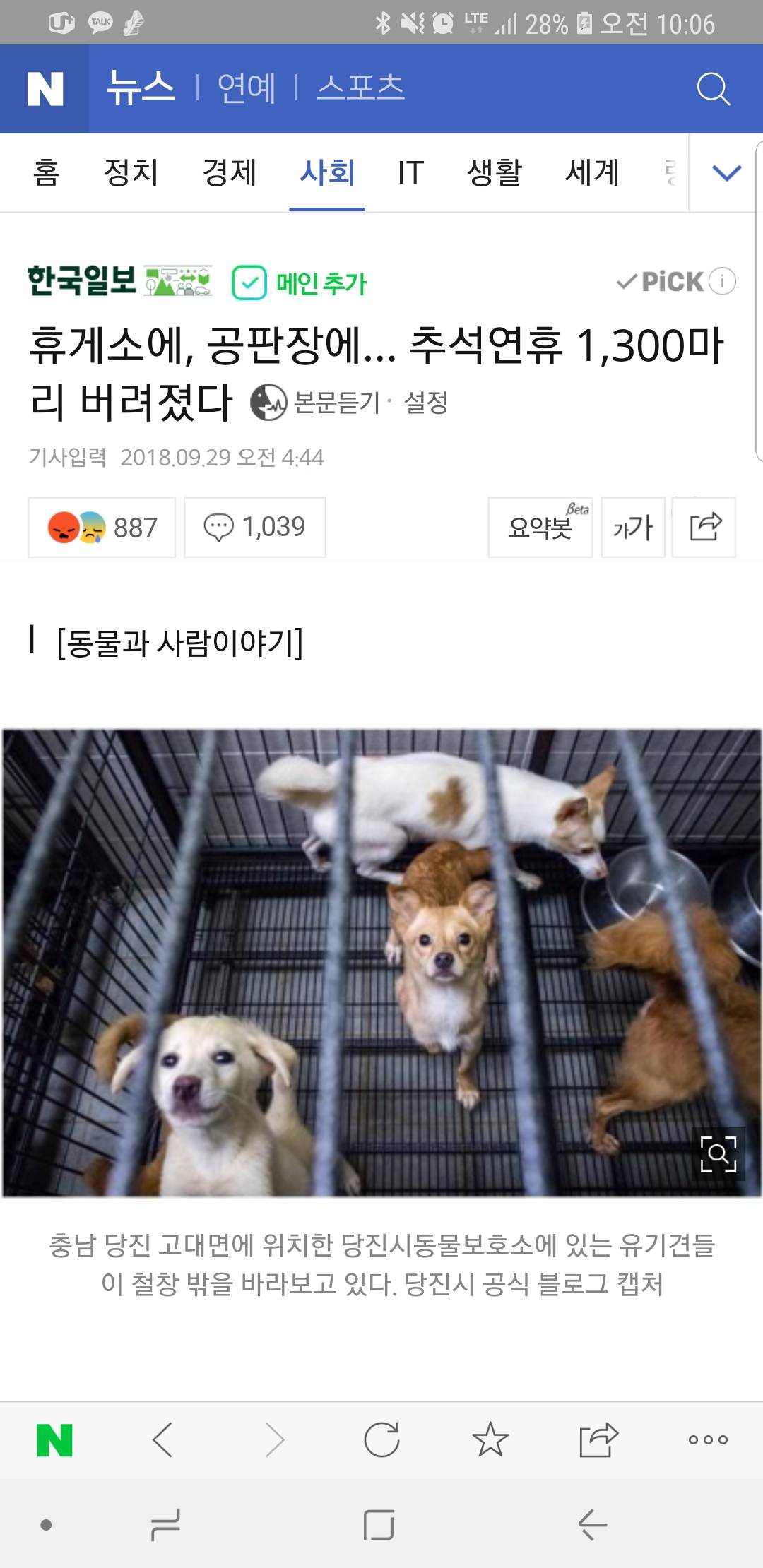
Task: Reload the page with the refresh icon
Action: pos(381,1440)
